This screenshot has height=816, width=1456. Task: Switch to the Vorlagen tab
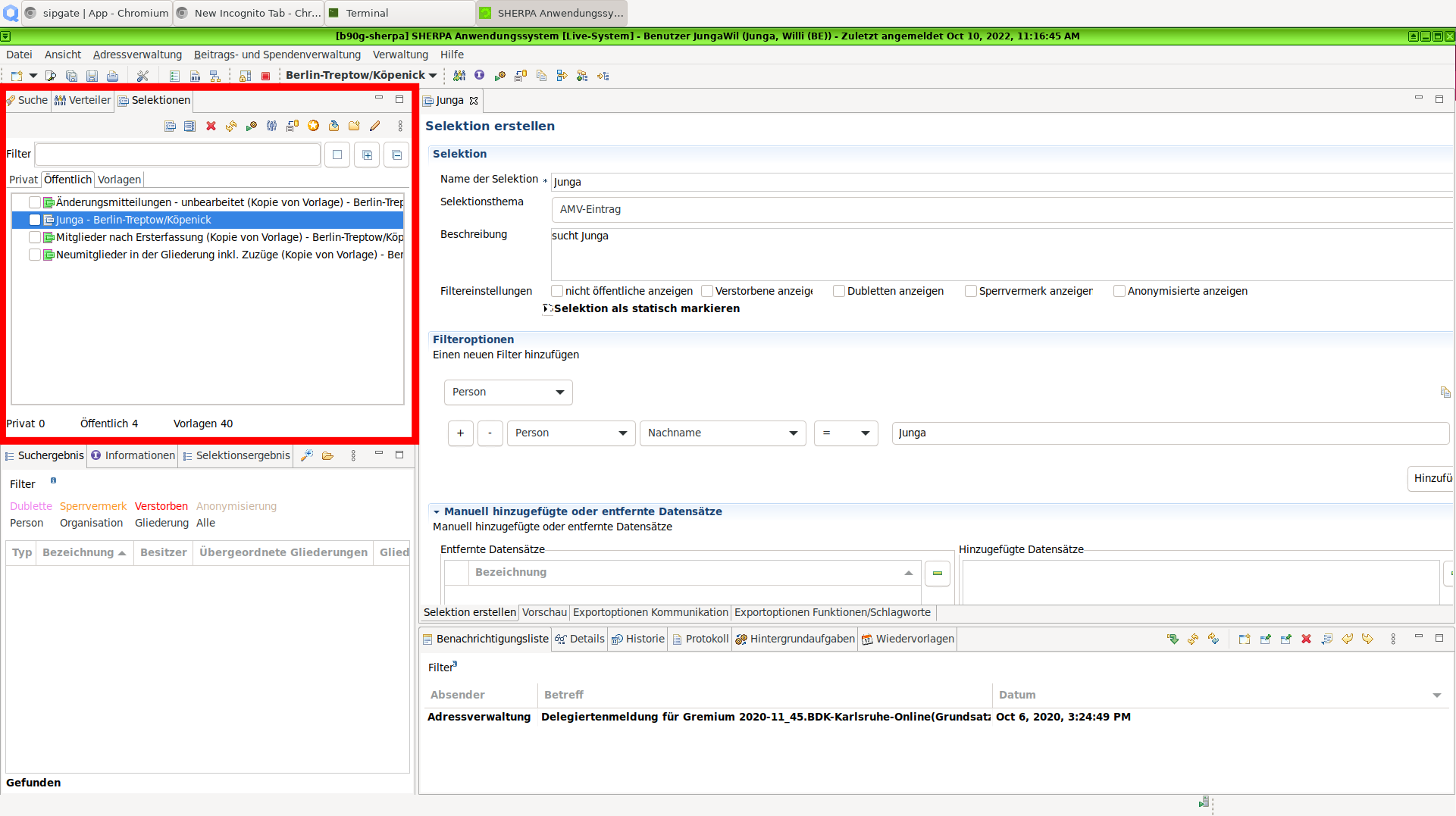(119, 180)
